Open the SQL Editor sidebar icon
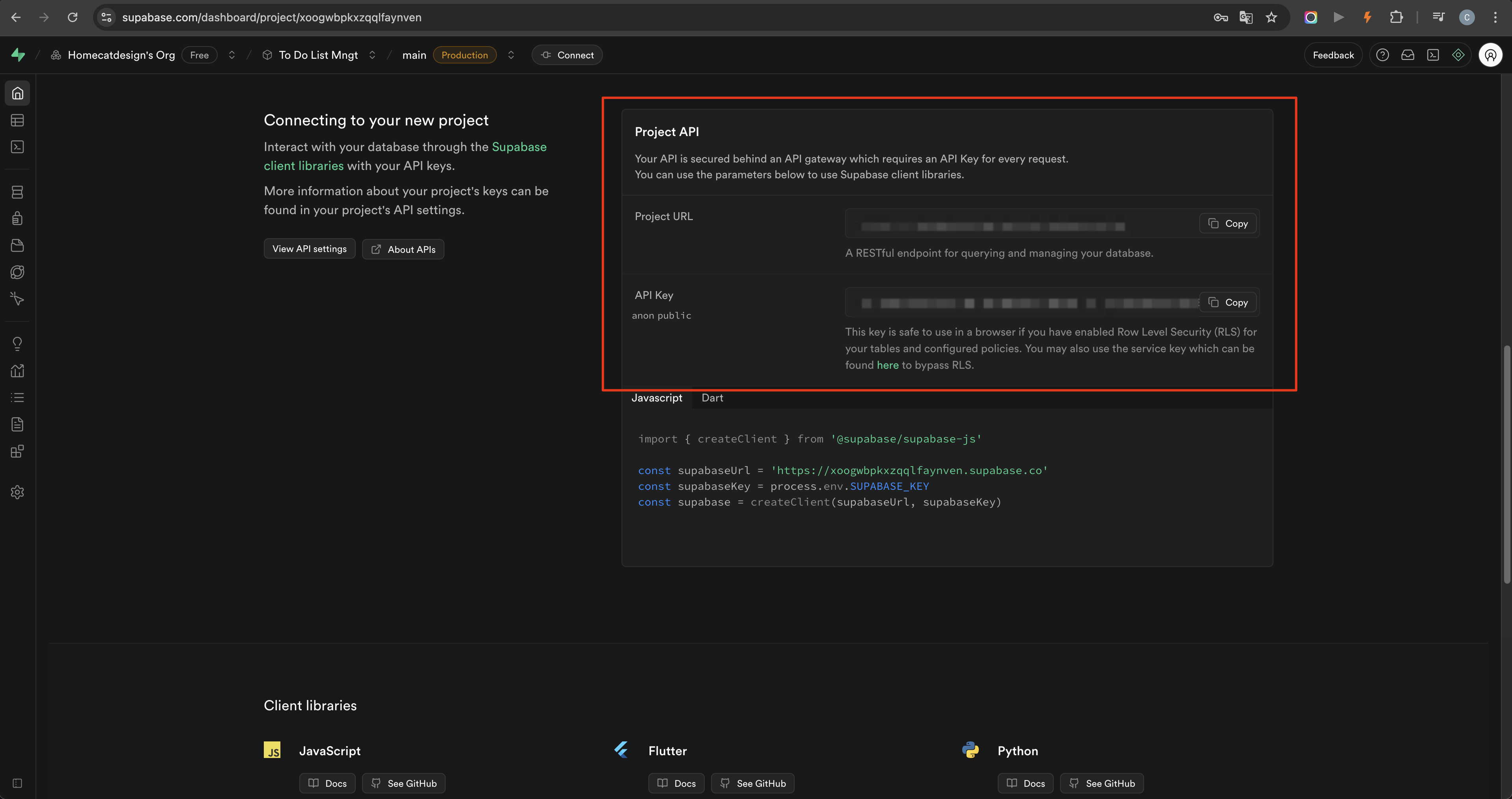The image size is (1512, 799). tap(18, 147)
